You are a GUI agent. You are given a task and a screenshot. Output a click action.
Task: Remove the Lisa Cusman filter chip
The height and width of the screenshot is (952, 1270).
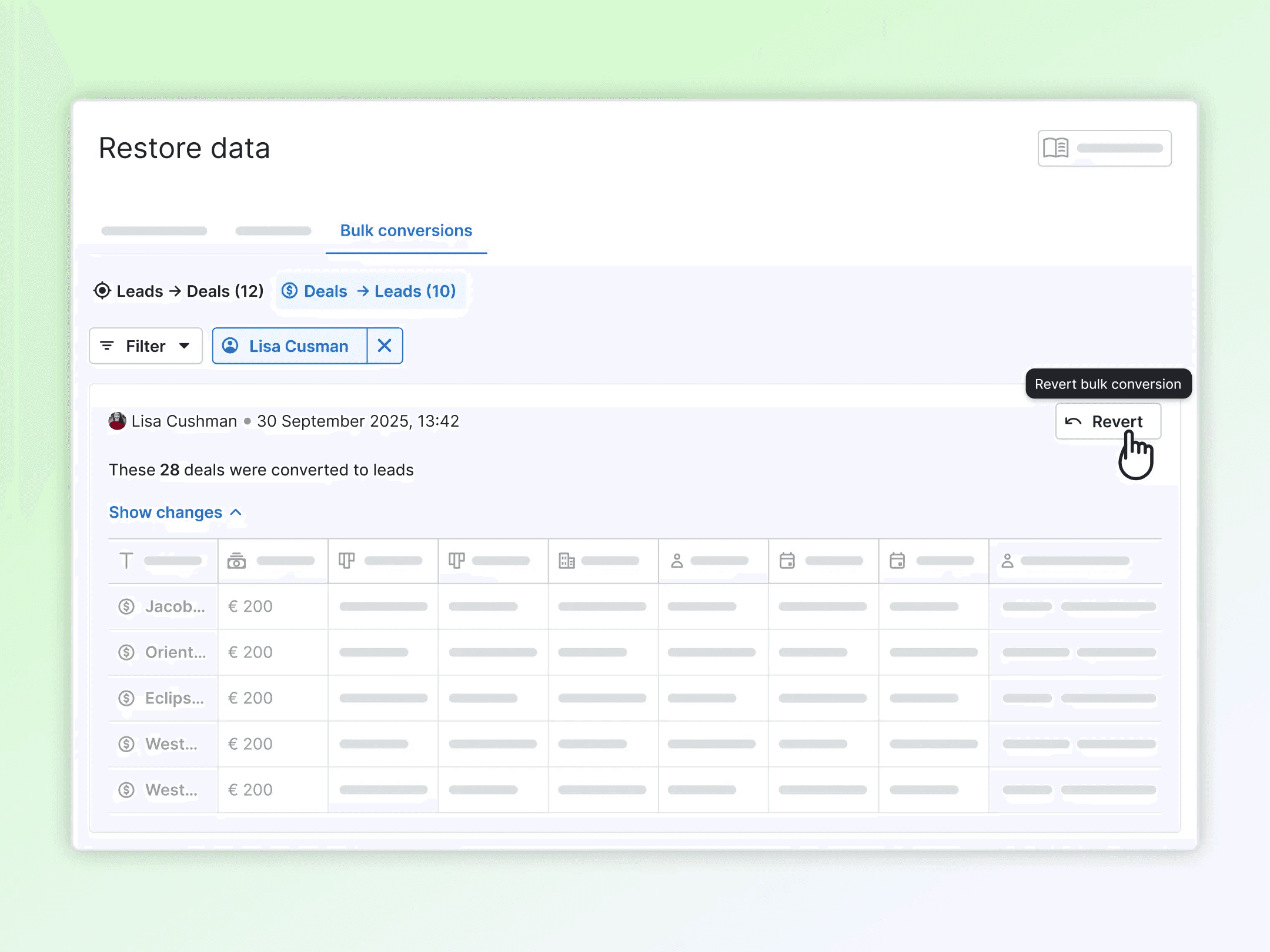click(x=385, y=346)
